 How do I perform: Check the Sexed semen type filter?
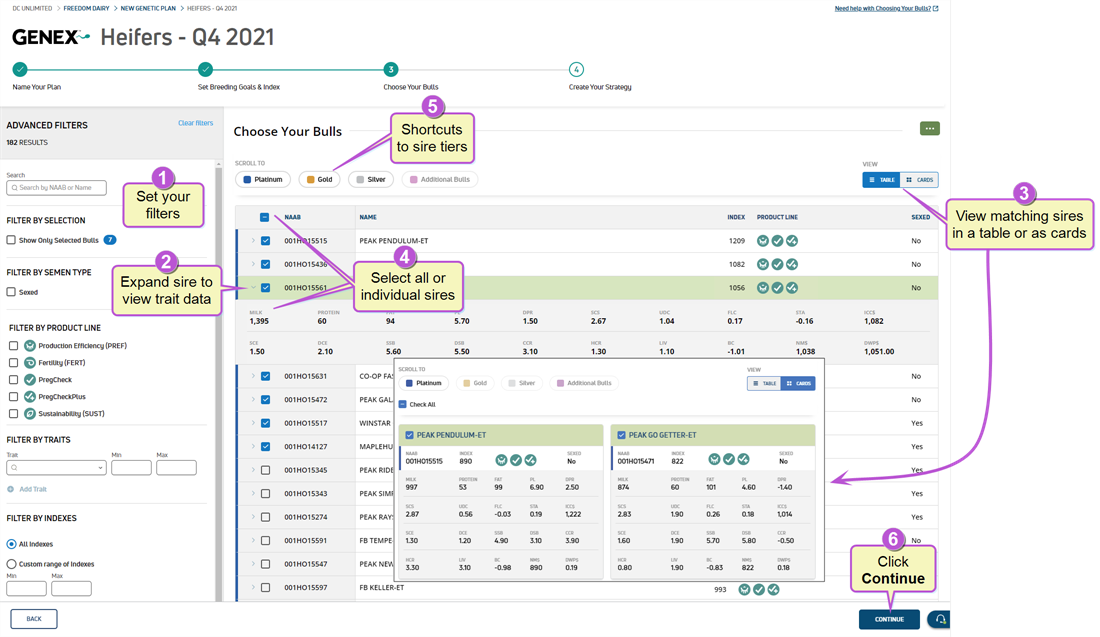(x=11, y=292)
